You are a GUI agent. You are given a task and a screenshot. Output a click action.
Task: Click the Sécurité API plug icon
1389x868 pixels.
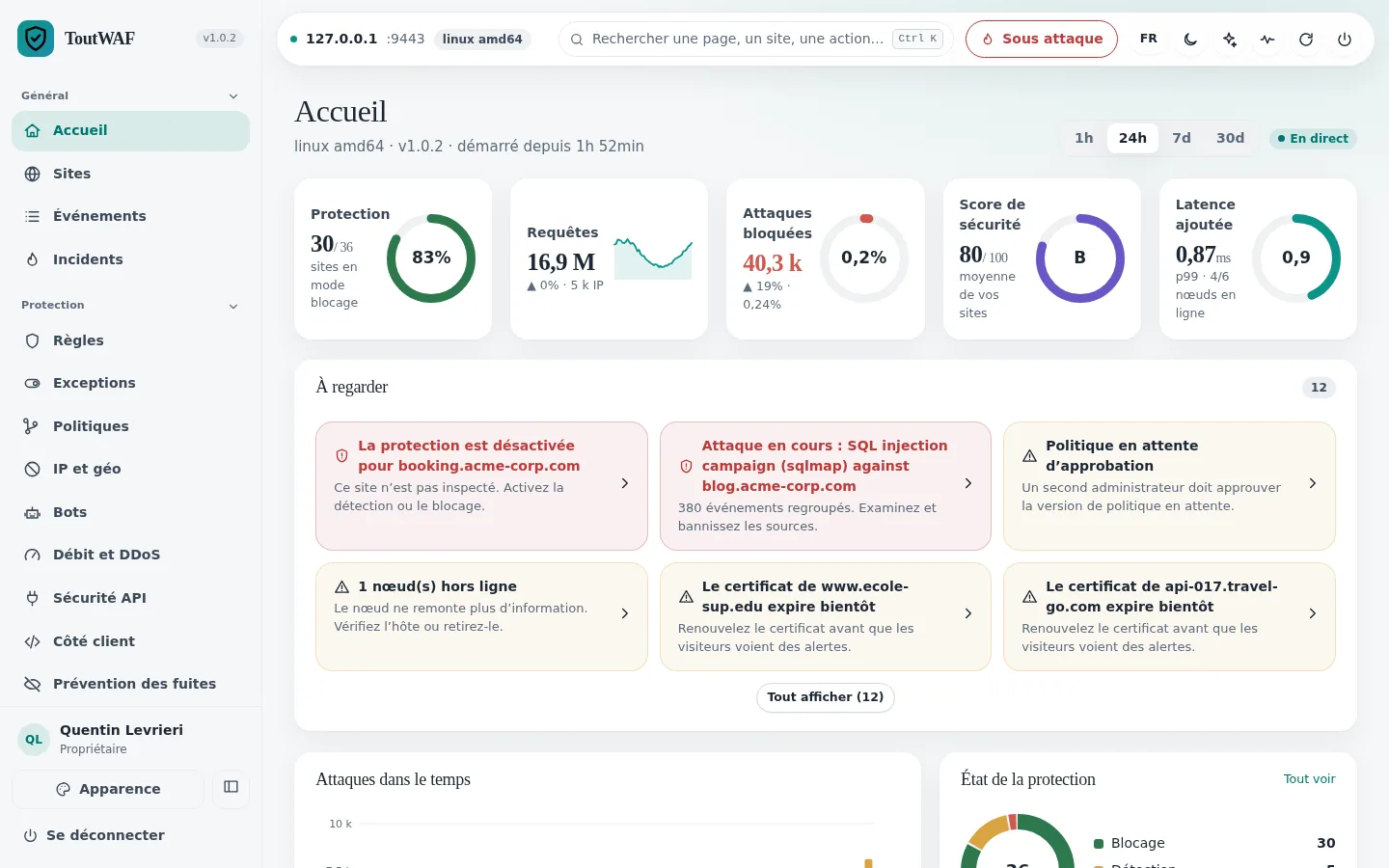(32, 598)
